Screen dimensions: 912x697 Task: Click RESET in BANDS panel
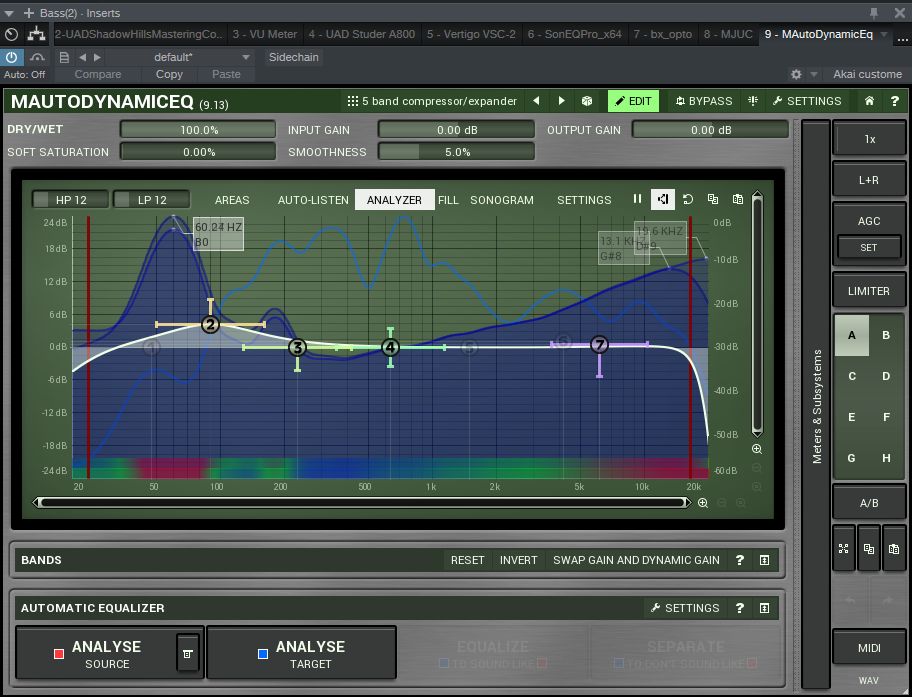coord(467,560)
